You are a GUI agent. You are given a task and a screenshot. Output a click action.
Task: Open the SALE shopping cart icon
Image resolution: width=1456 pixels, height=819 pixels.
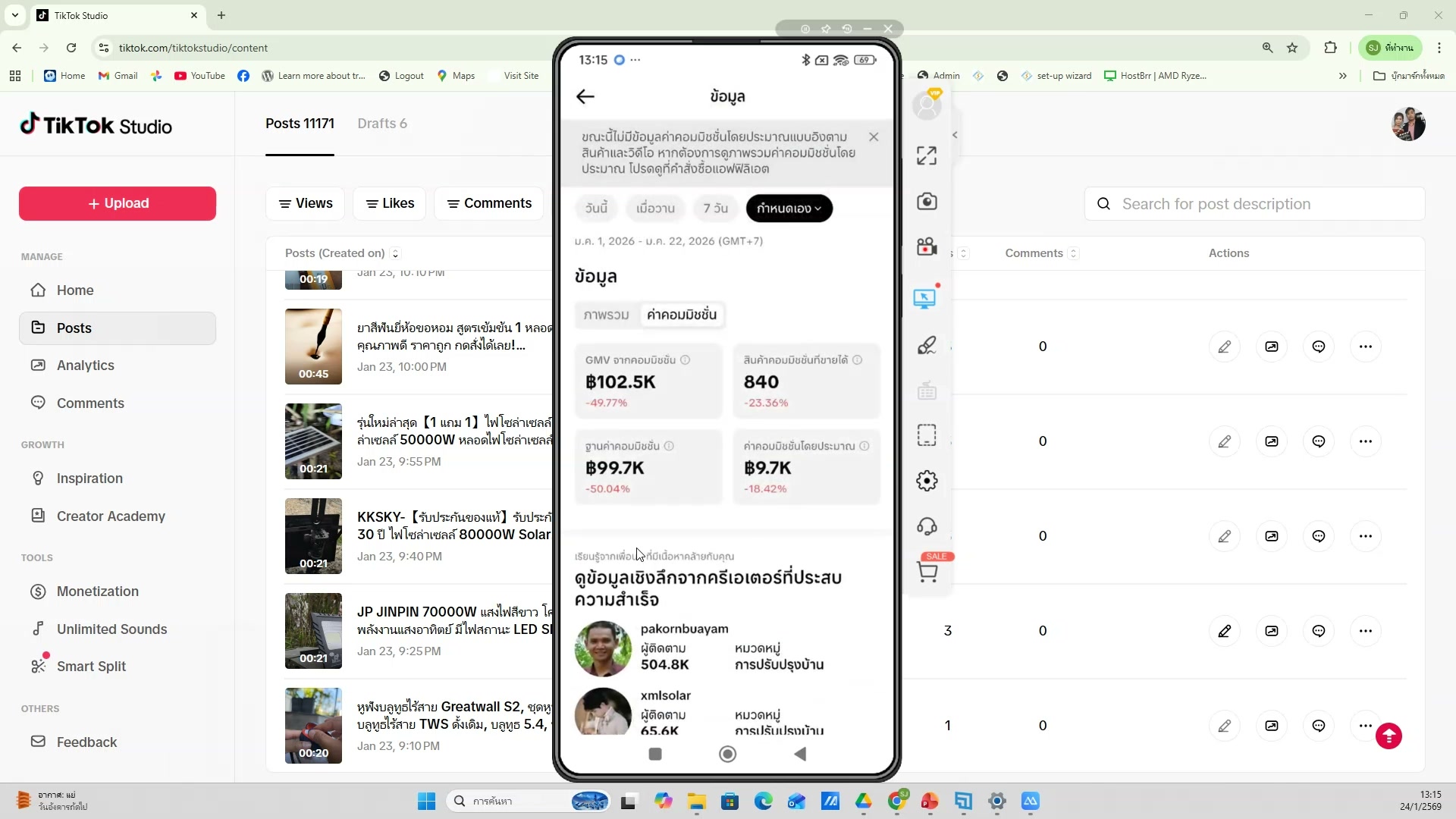(x=928, y=571)
